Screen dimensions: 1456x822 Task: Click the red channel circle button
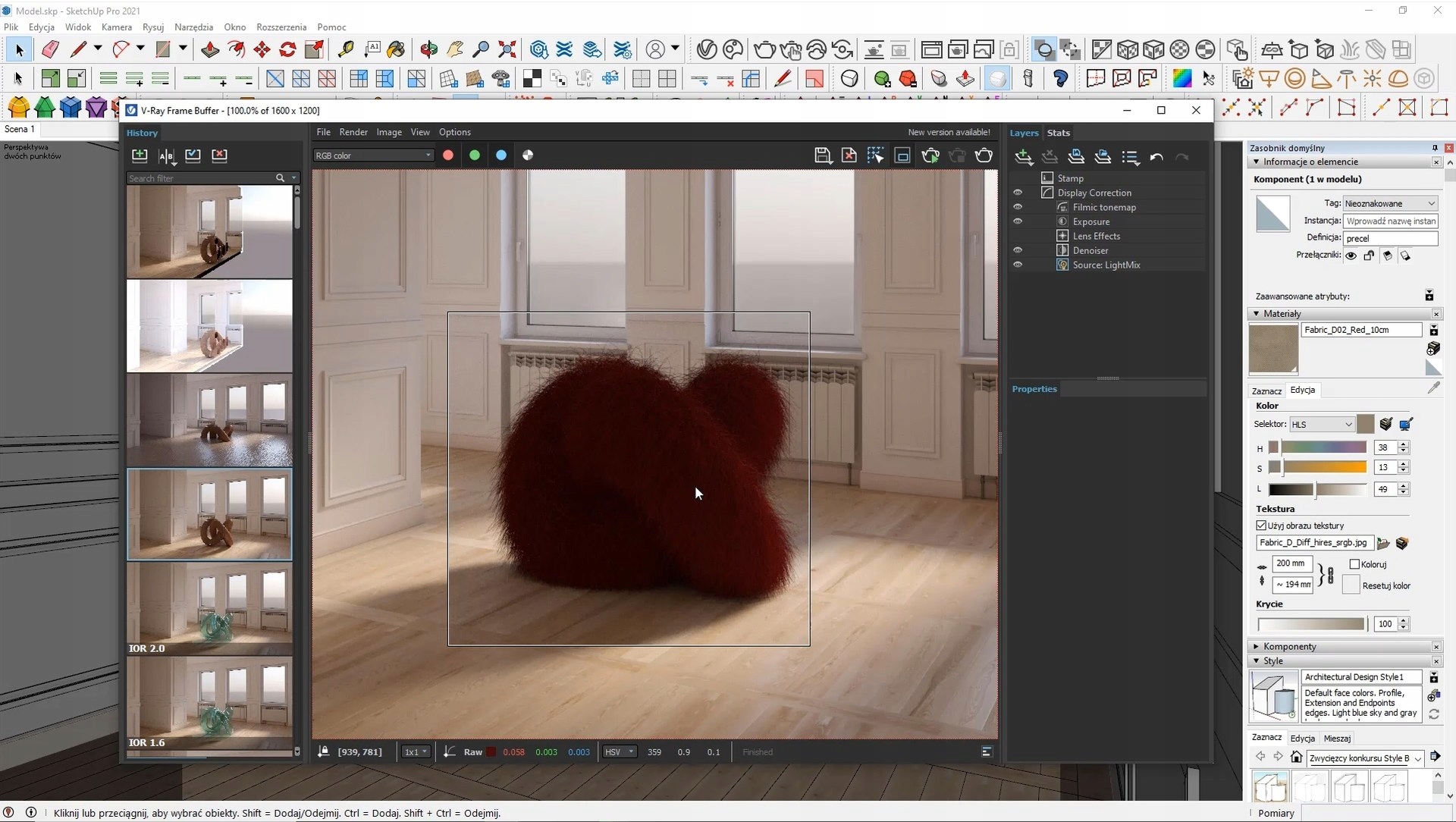click(x=448, y=155)
